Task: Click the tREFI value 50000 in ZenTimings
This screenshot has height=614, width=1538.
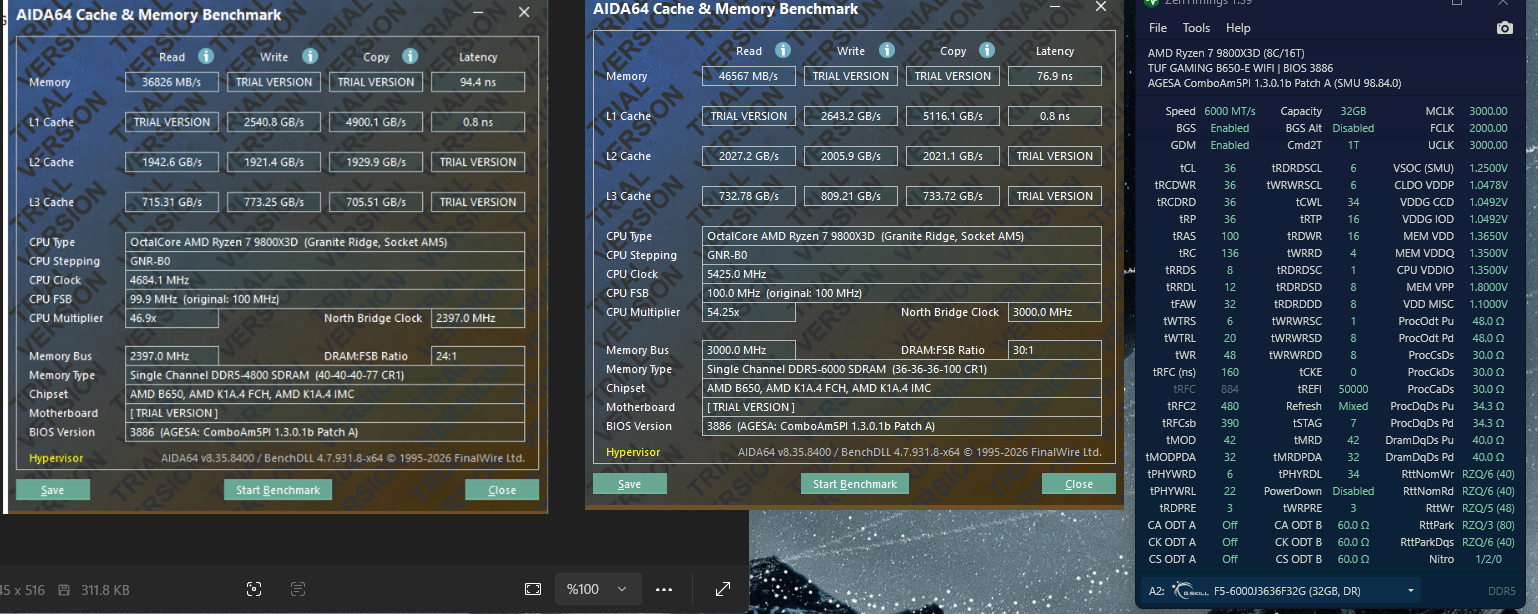Action: click(1353, 388)
